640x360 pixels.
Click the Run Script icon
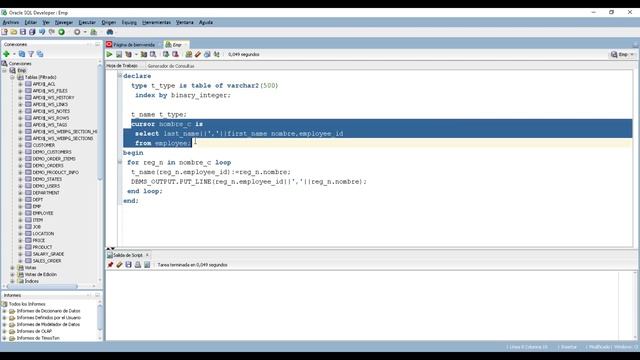point(119,54)
